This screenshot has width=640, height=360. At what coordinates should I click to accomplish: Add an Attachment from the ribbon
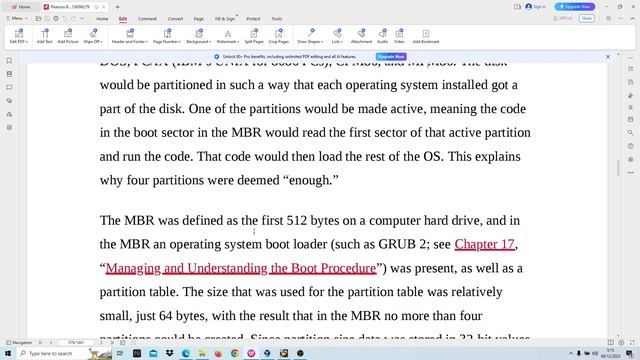pyautogui.click(x=361, y=36)
